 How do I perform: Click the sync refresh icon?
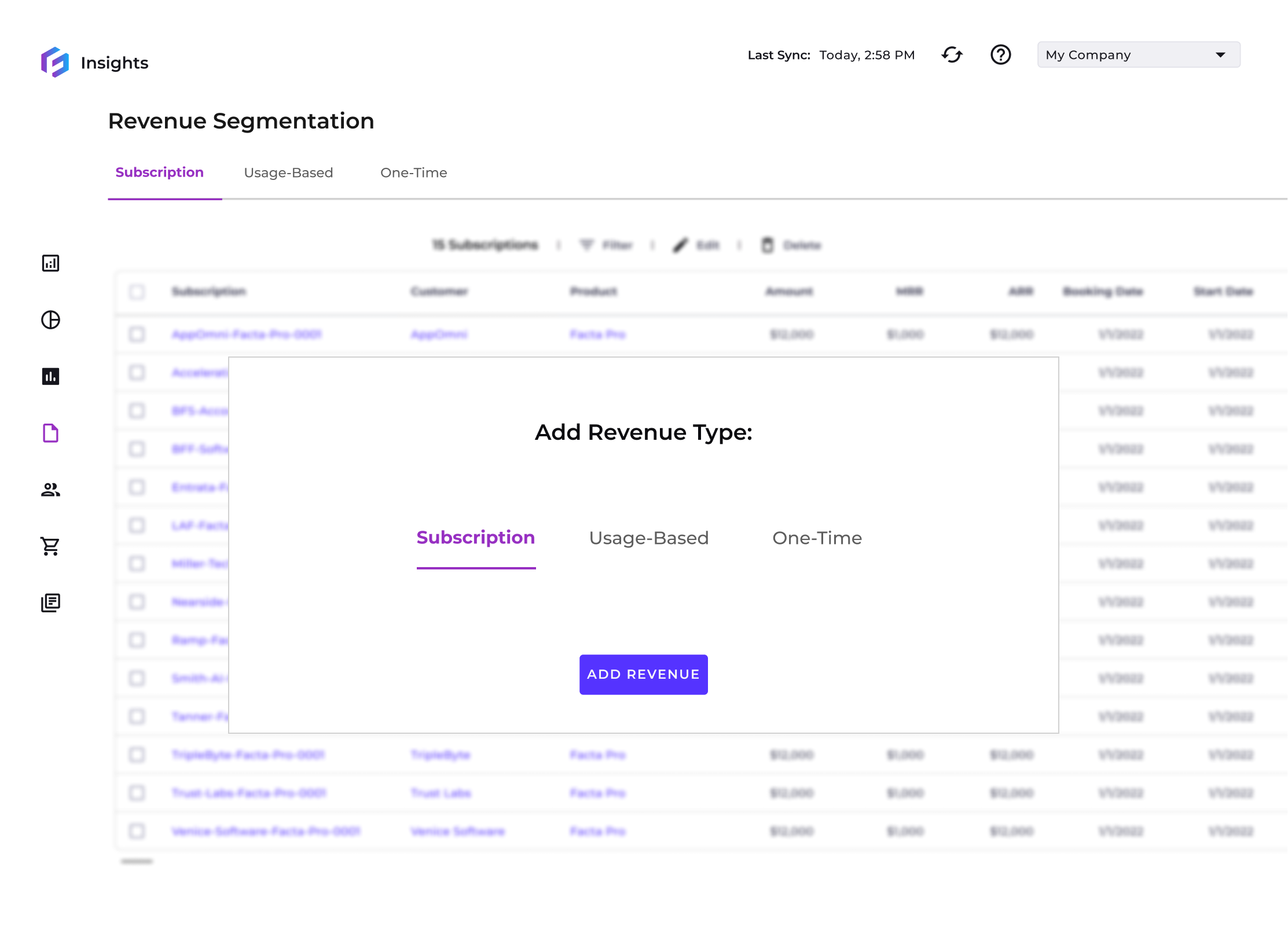952,54
